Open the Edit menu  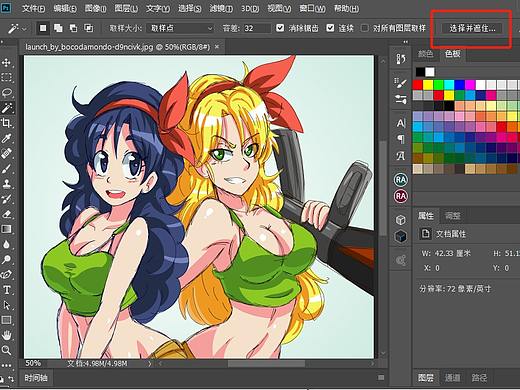(65, 8)
